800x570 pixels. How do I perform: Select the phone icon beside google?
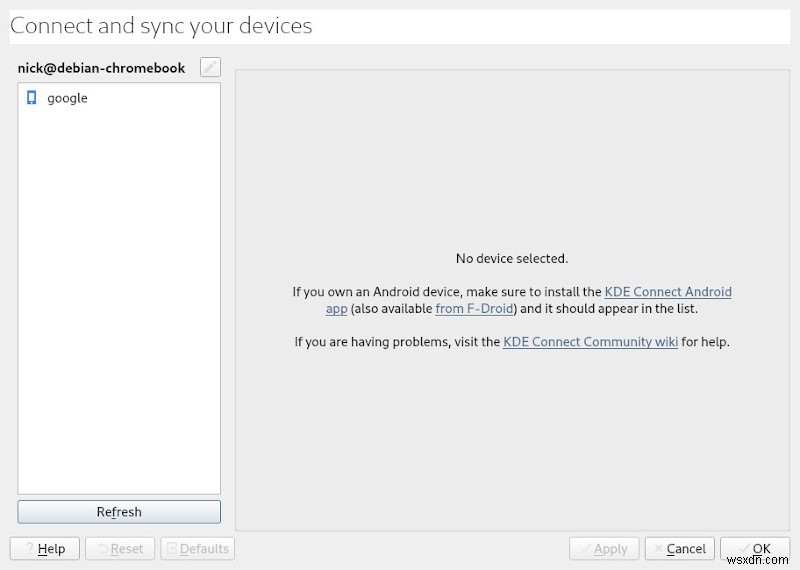click(x=32, y=97)
